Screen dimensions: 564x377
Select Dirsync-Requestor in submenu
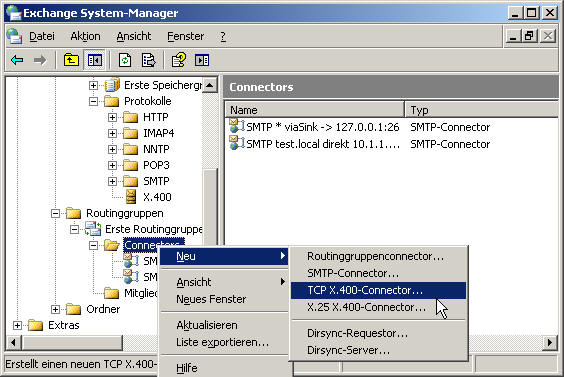378,333
